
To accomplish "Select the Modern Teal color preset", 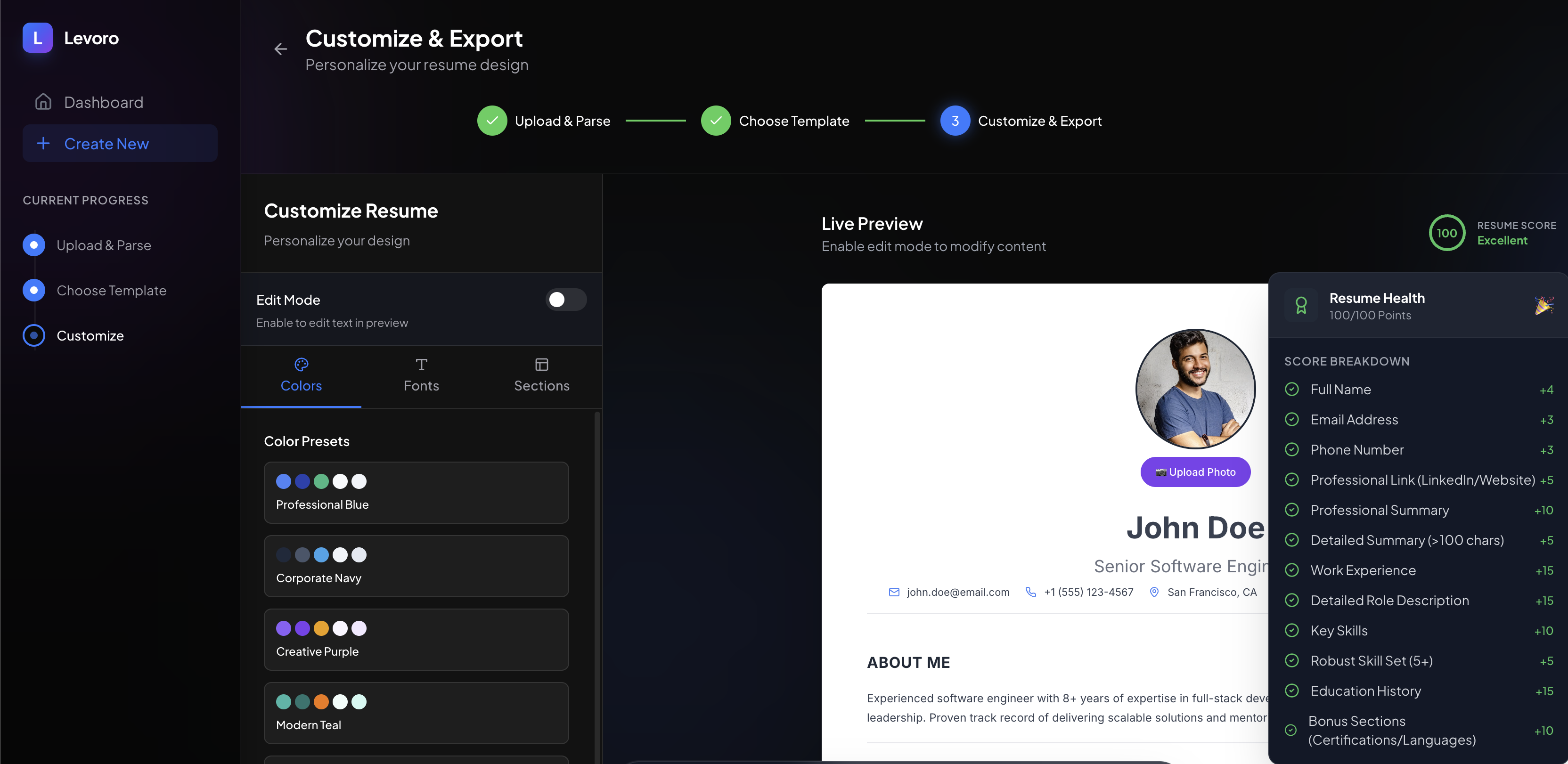I will click(416, 713).
